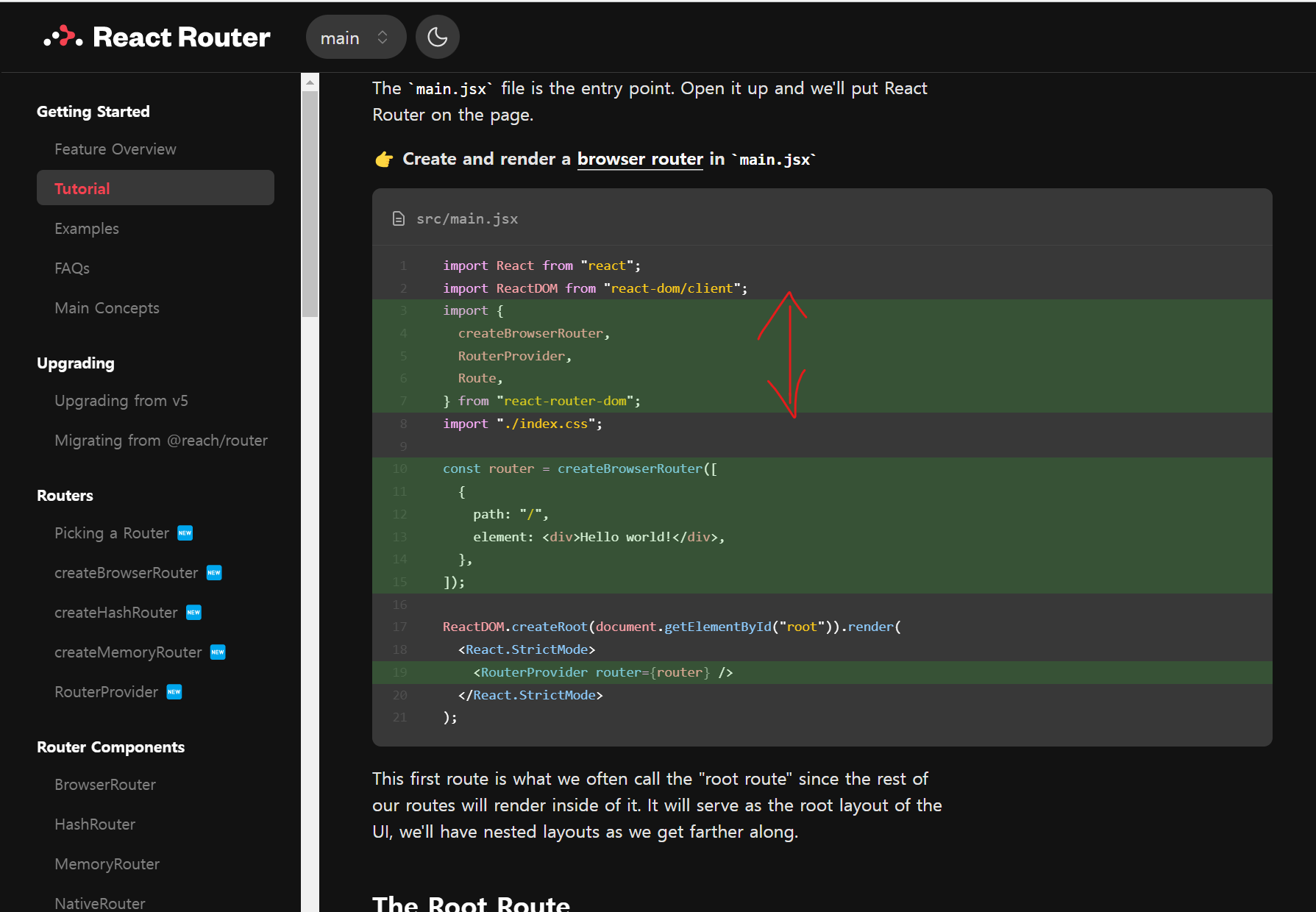Click the sidebar scrollbar thumb
The width and height of the screenshot is (1316, 912).
[310, 204]
